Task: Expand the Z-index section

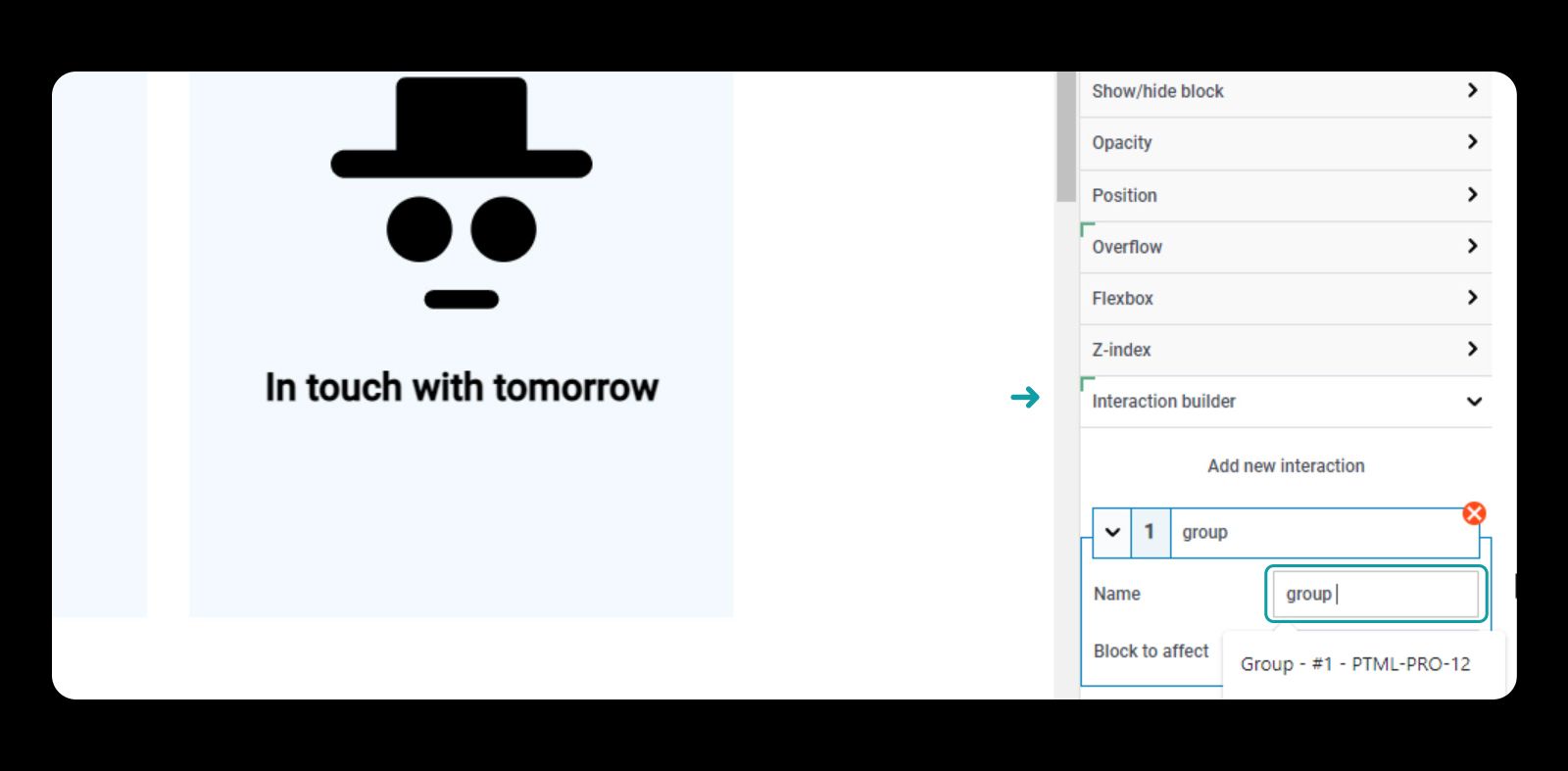Action: (1285, 350)
